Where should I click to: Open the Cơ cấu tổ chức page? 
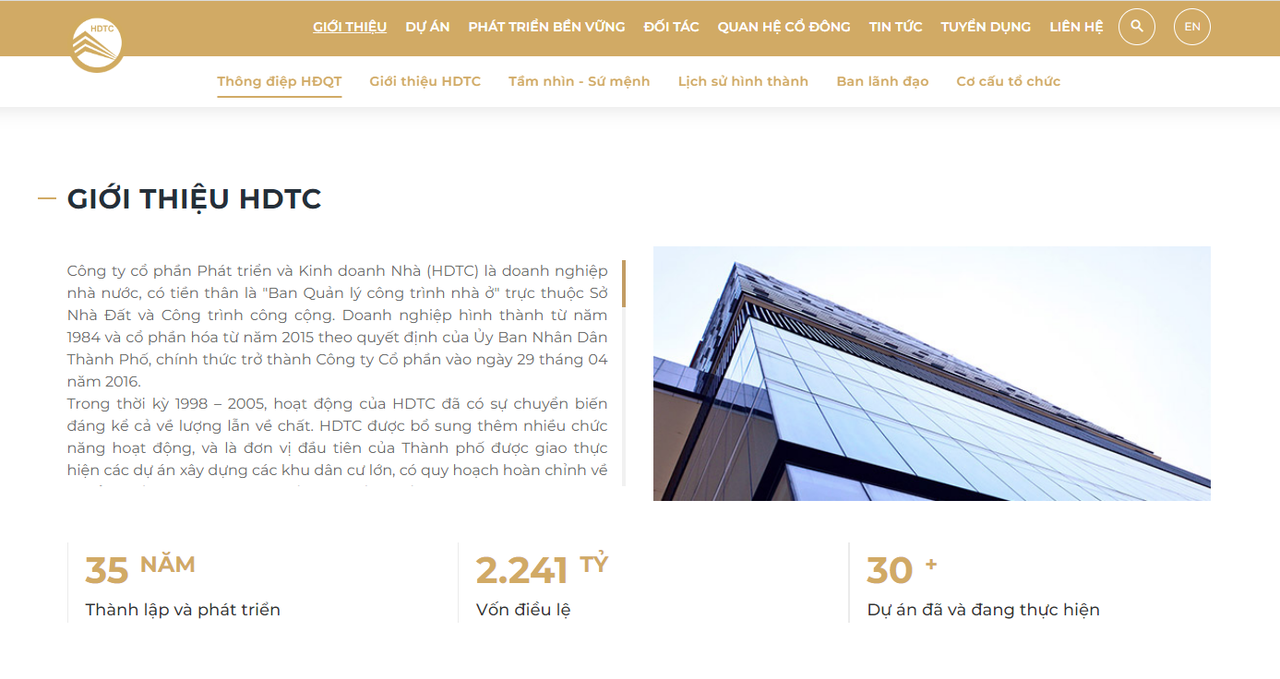1008,81
